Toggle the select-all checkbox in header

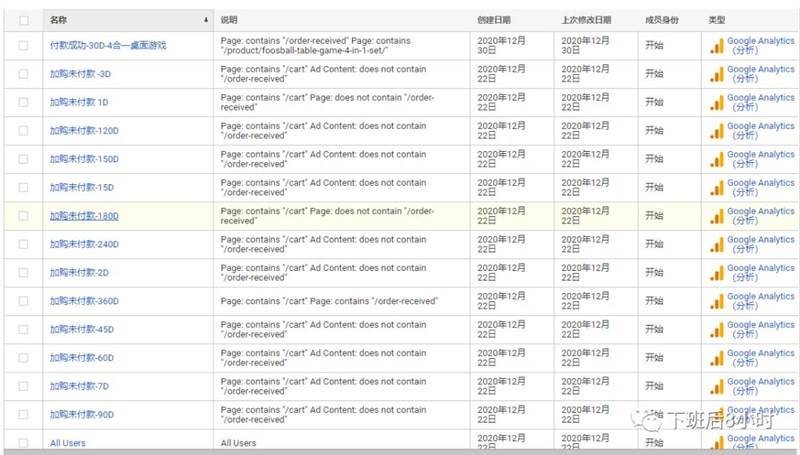23,20
